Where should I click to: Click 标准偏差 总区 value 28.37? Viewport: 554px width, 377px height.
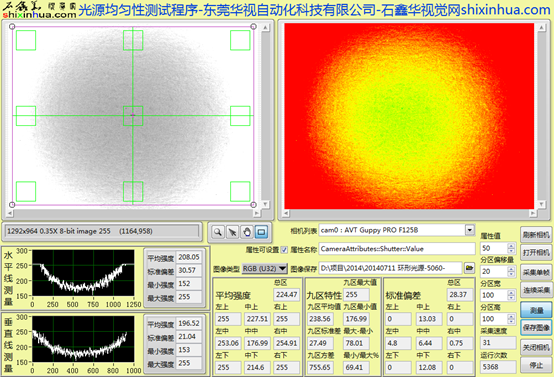tap(460, 294)
